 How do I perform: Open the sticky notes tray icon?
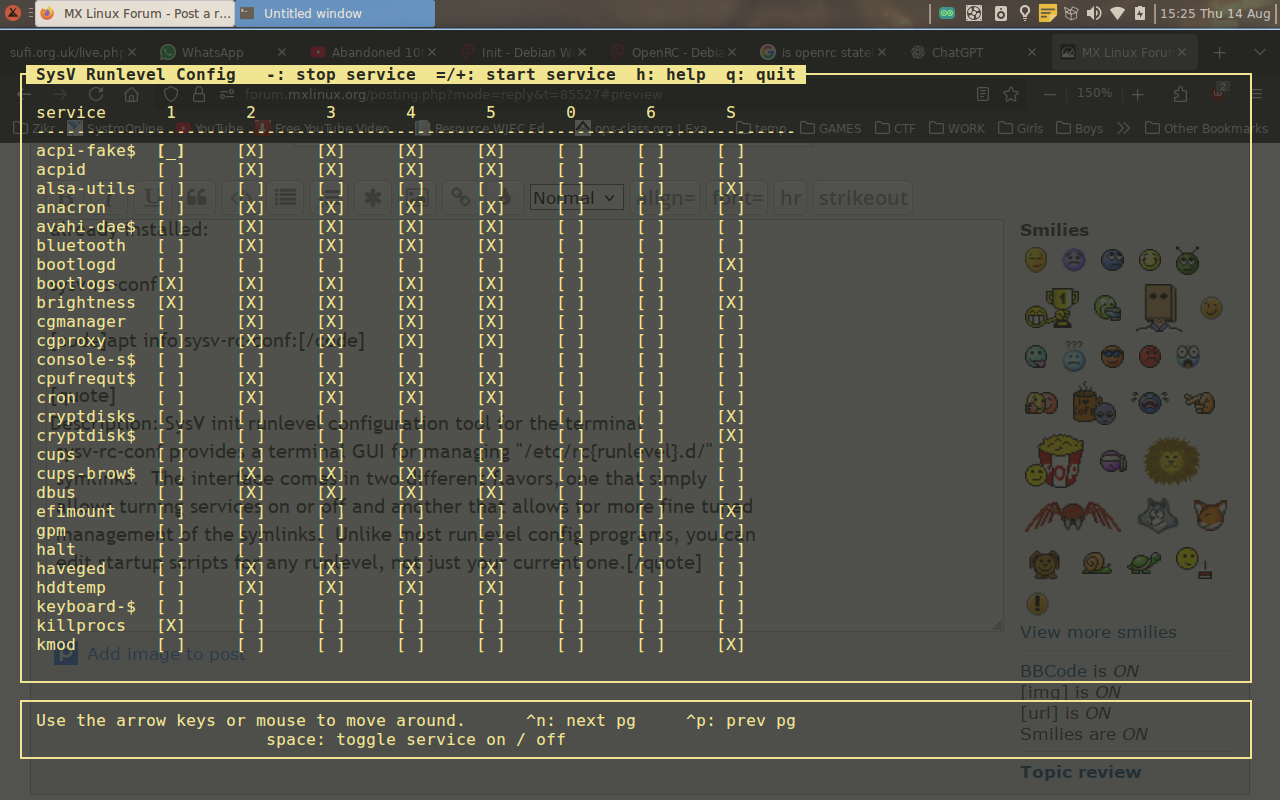point(1047,13)
